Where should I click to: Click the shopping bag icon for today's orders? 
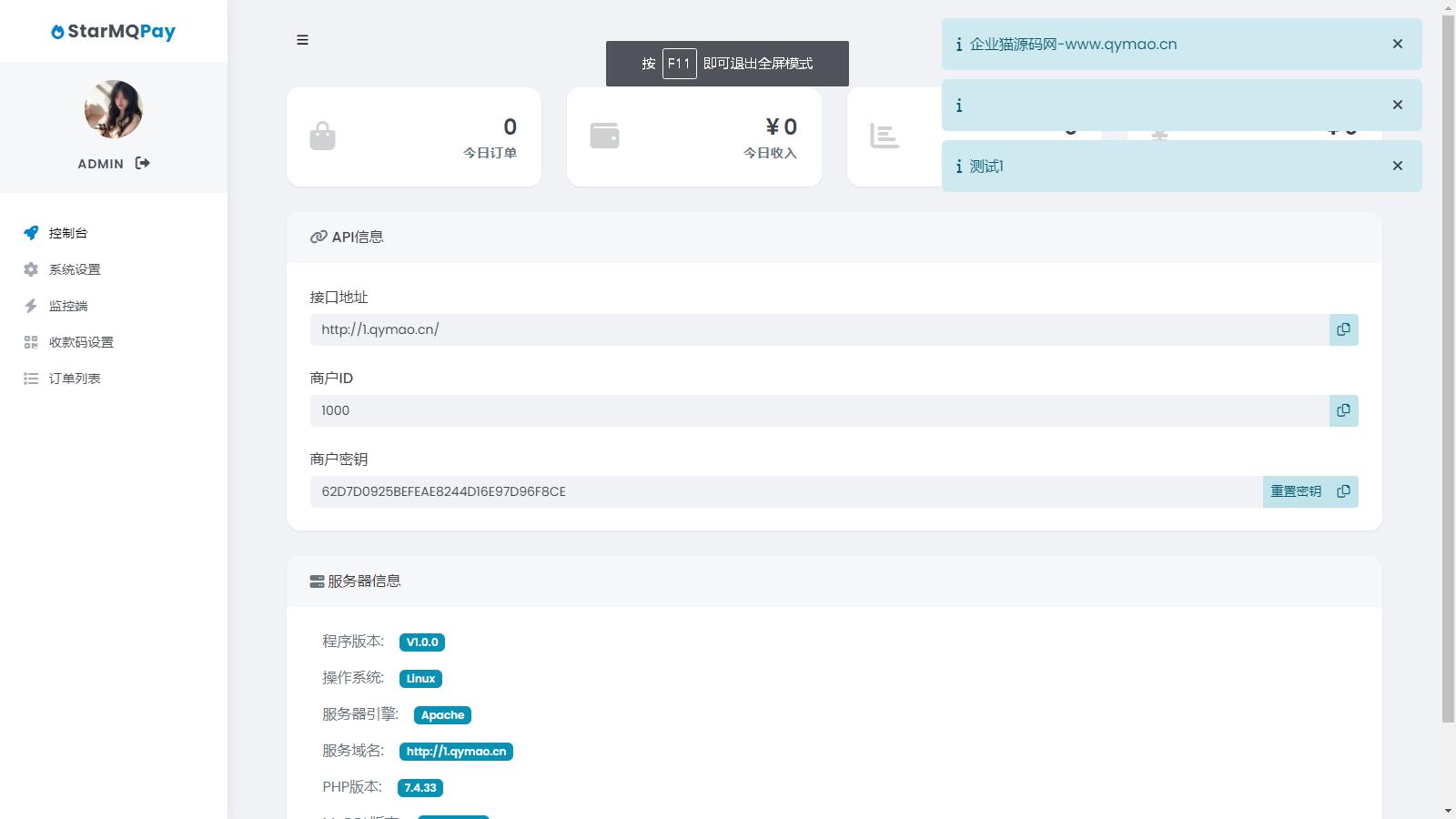[x=322, y=136]
